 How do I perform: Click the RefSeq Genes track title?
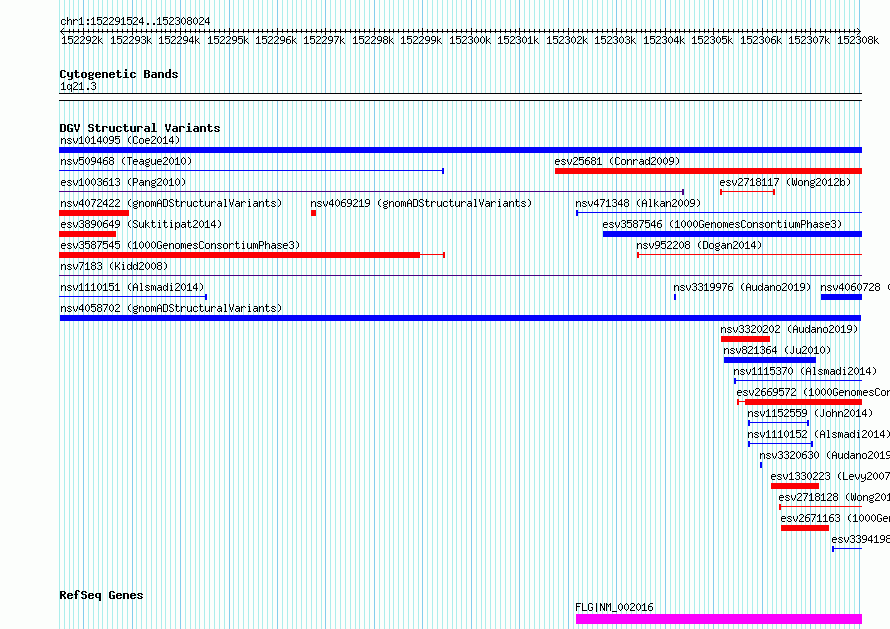[x=101, y=596]
